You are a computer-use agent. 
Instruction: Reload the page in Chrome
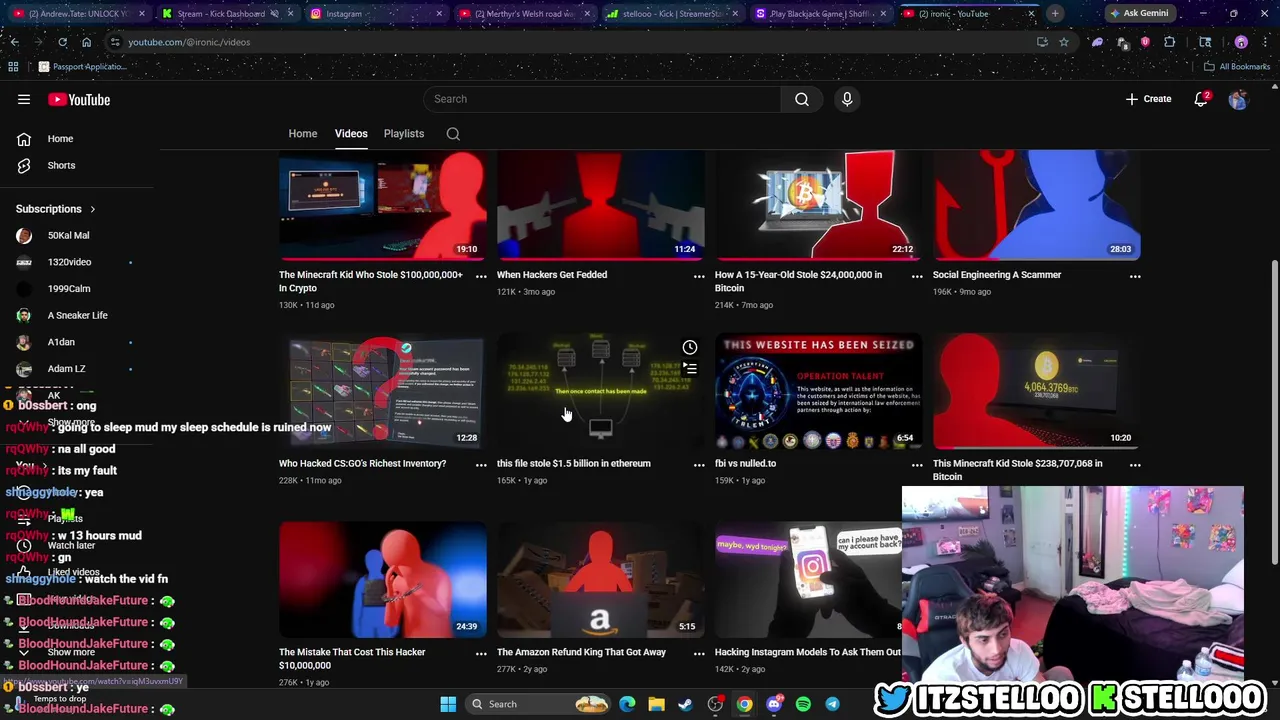click(x=62, y=42)
